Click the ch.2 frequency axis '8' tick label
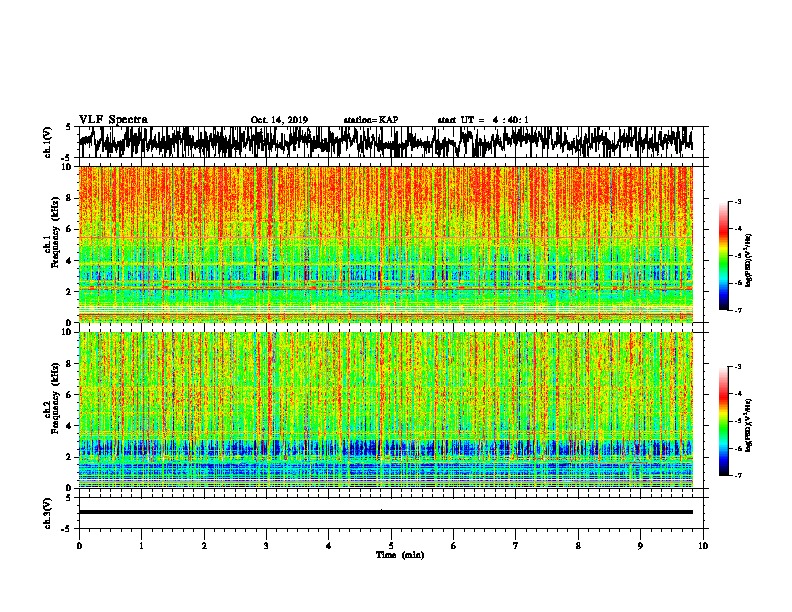Viewport: 792px width, 612px height. 70,364
